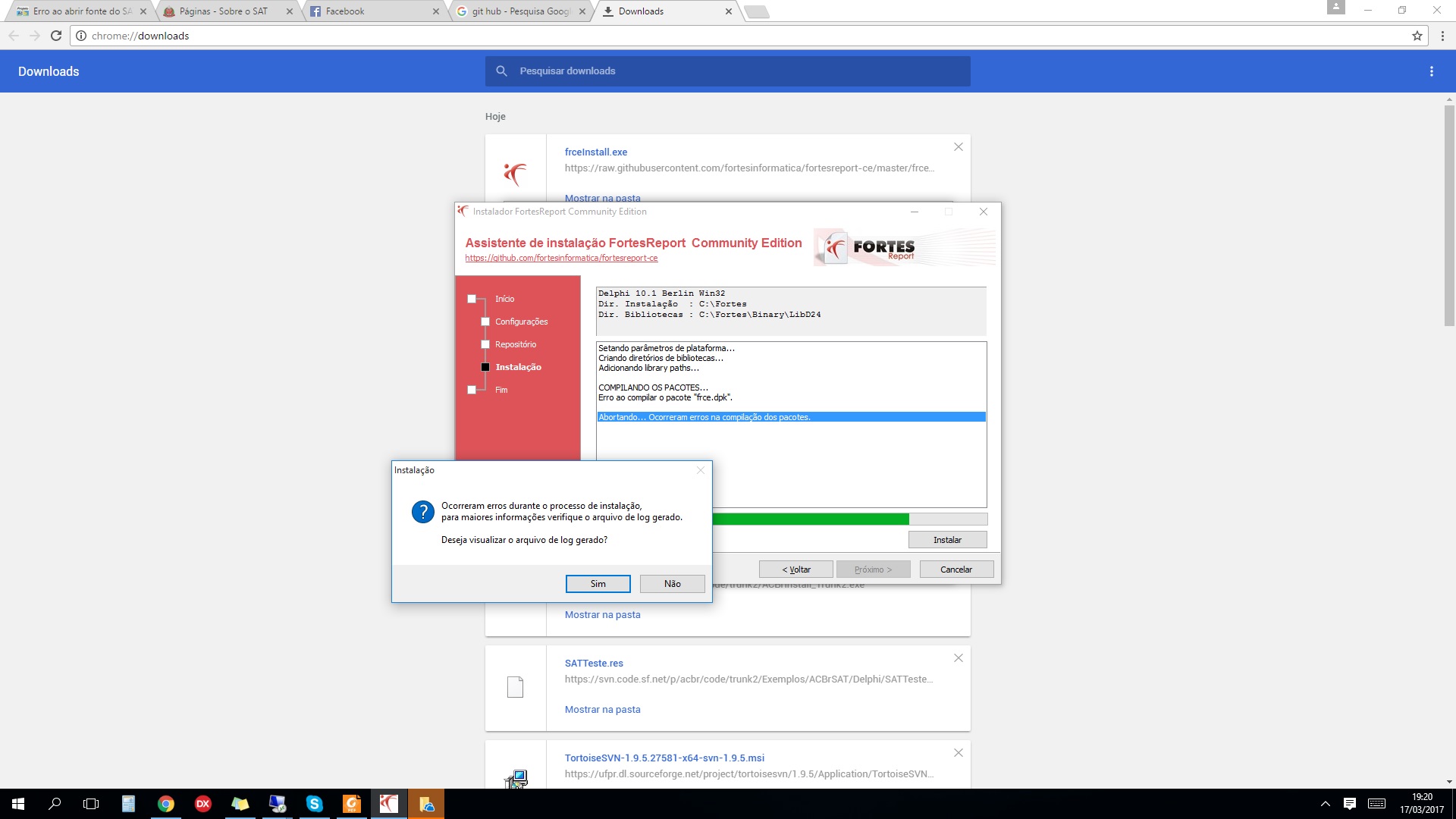Open Windows search from the taskbar
Viewport: 1456px width, 819px height.
pyautogui.click(x=55, y=804)
